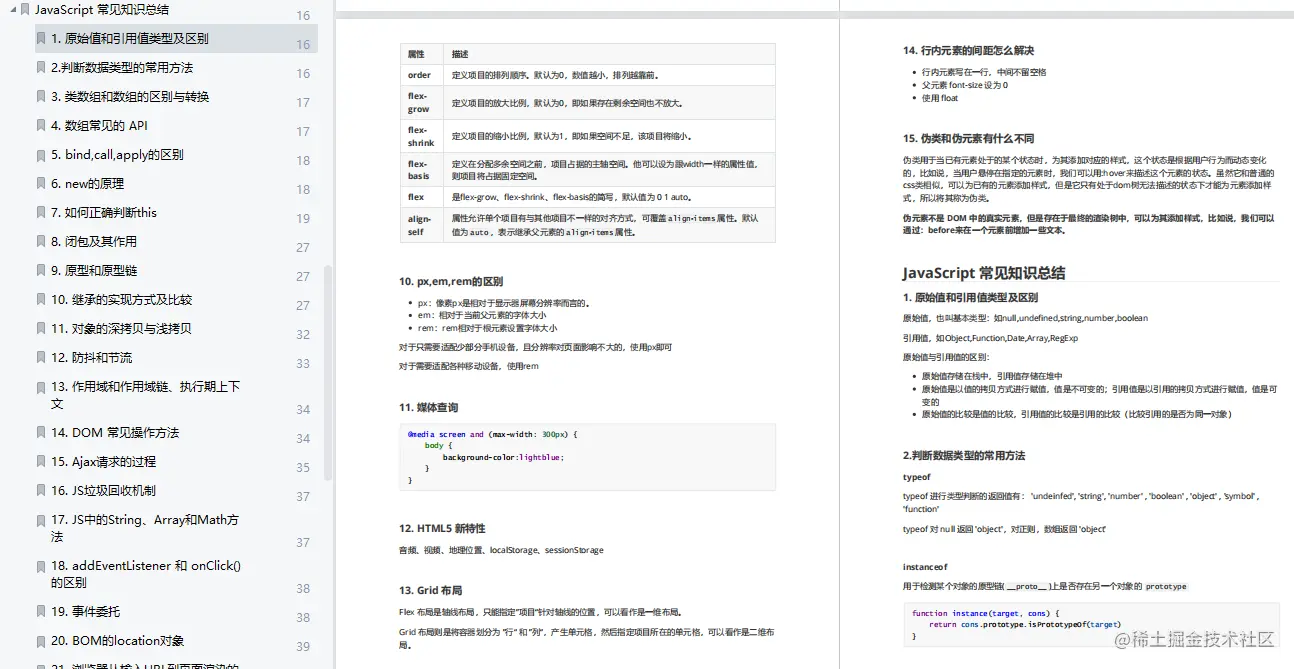Navigate to outline entry 16. JS垃圾回收机制
This screenshot has height=669, width=1294.
point(103,490)
